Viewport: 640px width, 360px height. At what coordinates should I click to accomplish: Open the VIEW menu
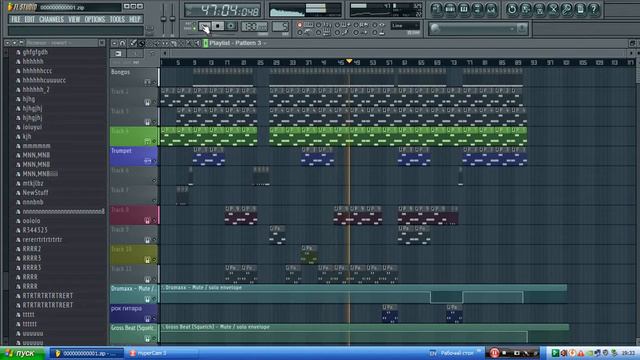[74, 19]
